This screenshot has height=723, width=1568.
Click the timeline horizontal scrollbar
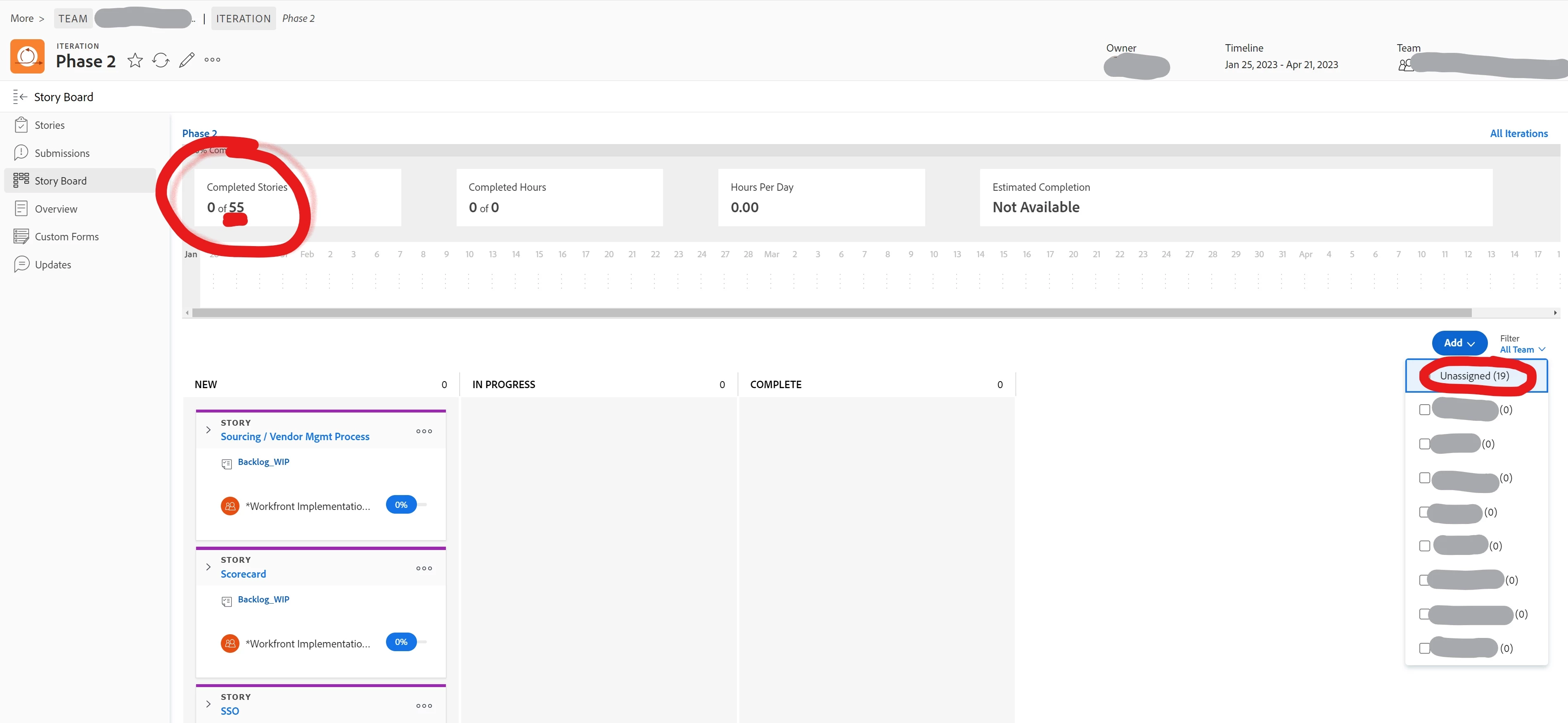point(831,313)
